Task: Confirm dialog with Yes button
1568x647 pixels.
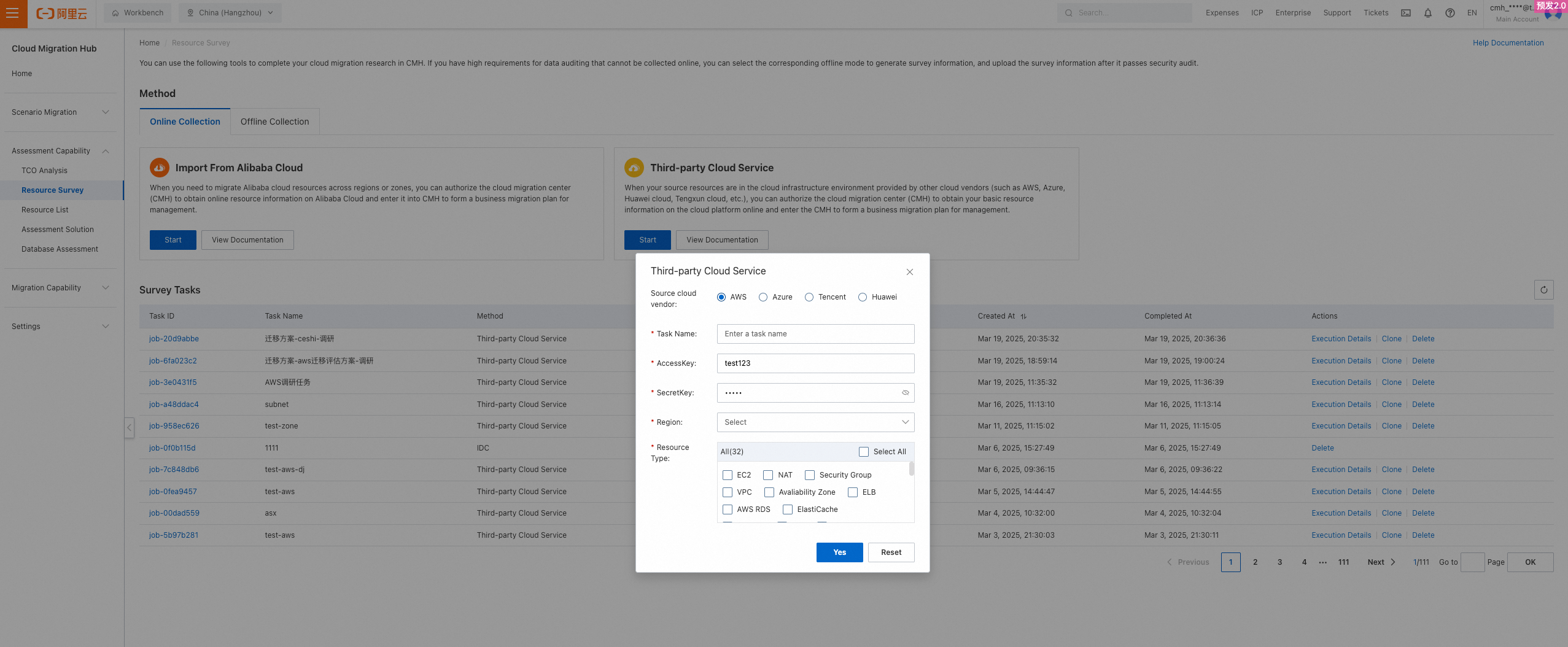Action: (x=839, y=552)
